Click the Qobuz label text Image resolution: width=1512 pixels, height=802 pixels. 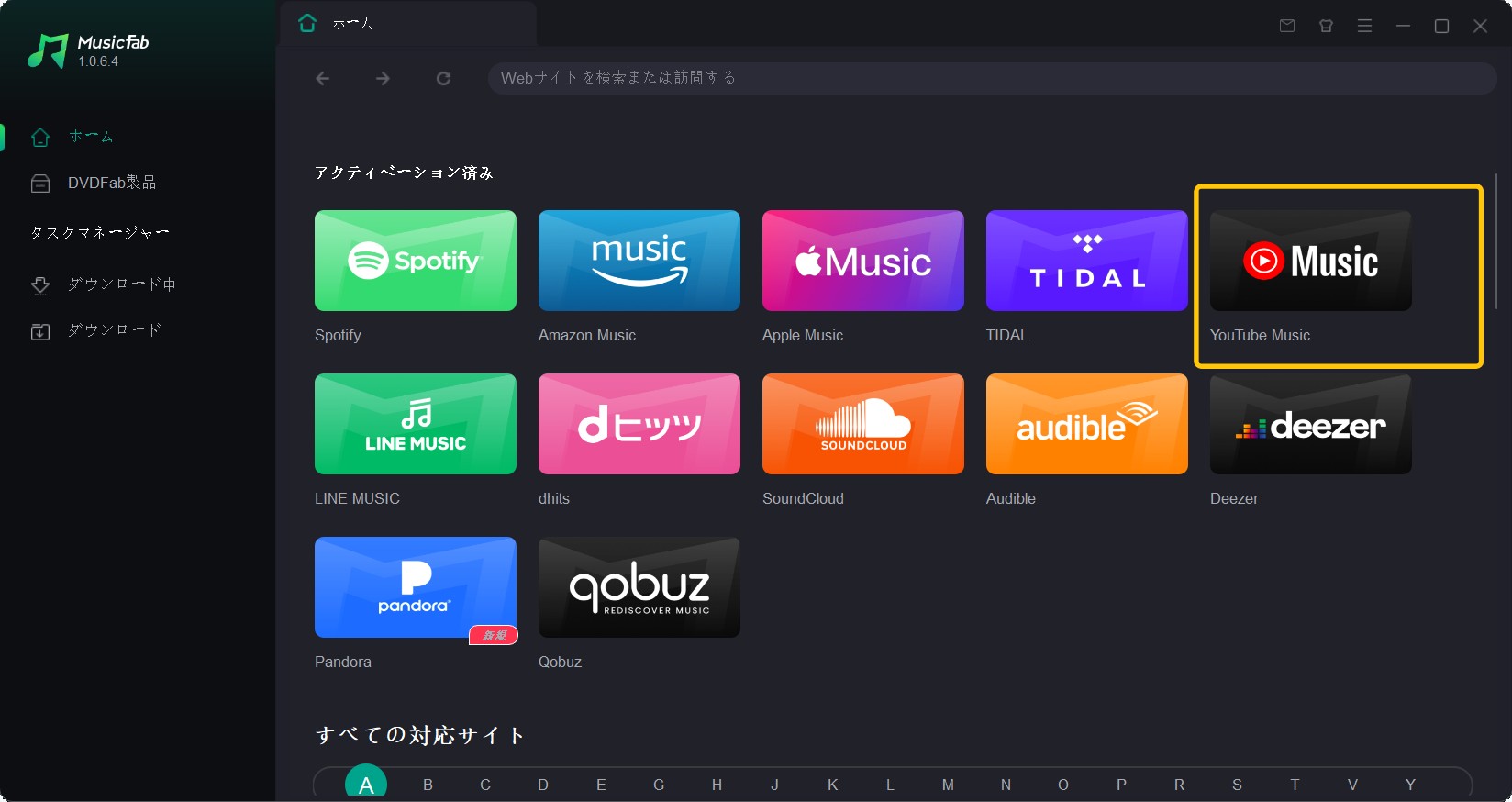coord(560,663)
